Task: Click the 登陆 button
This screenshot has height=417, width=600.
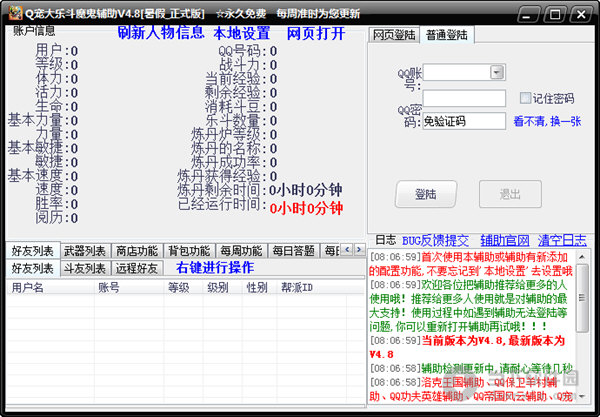Action: click(426, 194)
